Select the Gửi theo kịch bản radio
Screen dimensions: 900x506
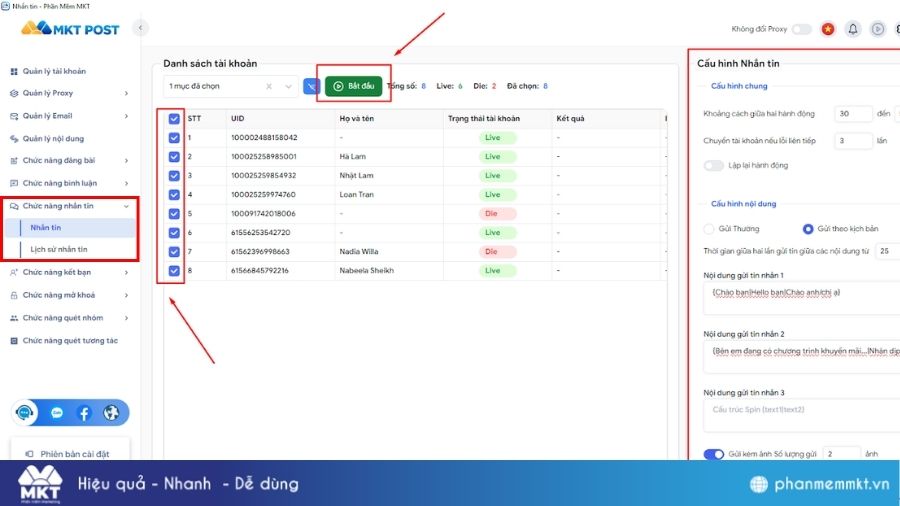coord(808,229)
